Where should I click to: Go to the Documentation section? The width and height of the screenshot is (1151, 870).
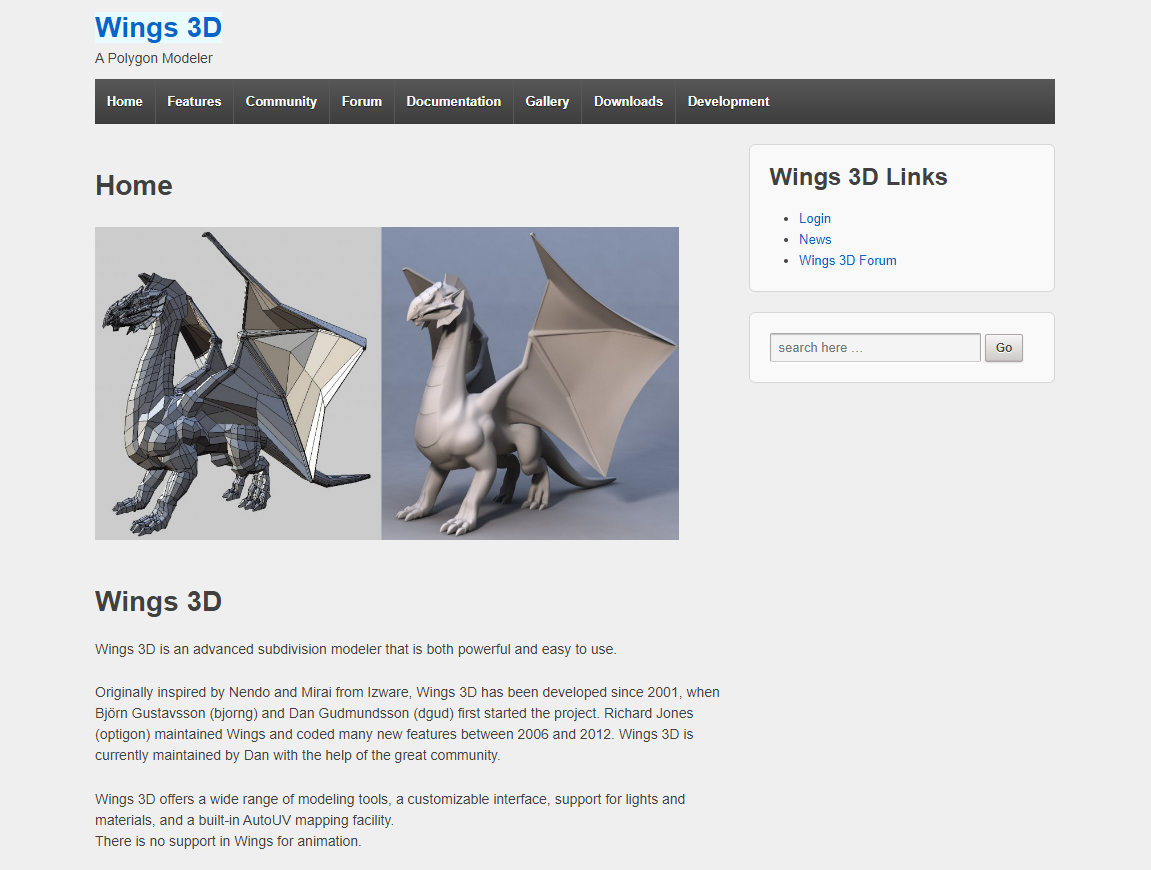coord(453,101)
